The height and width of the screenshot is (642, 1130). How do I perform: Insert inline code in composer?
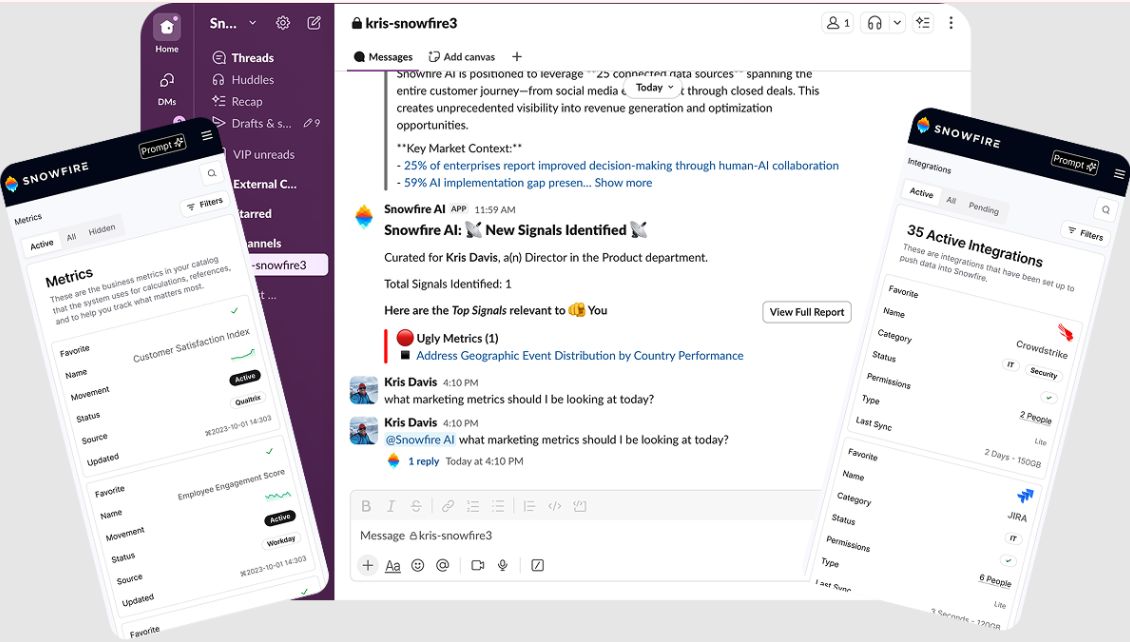tap(554, 507)
